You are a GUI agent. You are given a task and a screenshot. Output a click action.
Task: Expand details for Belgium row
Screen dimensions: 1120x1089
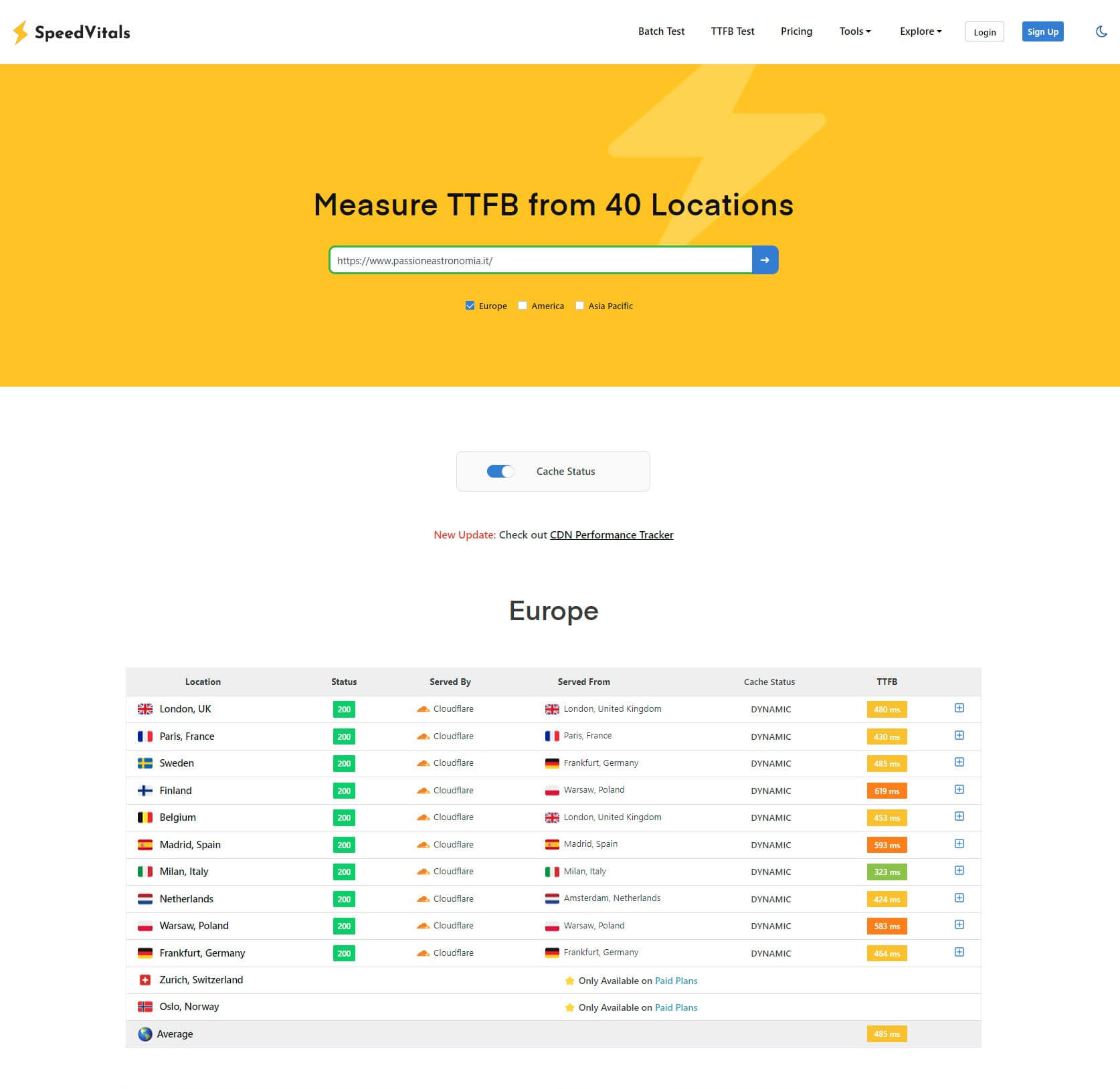point(959,816)
